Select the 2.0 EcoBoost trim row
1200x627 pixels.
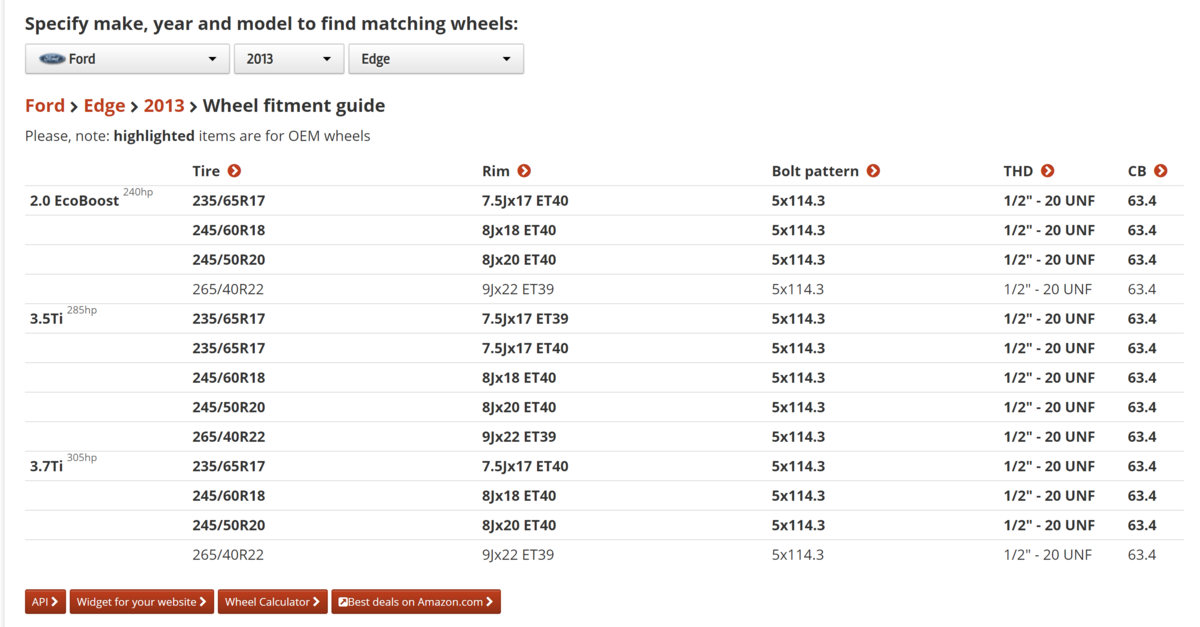point(74,201)
